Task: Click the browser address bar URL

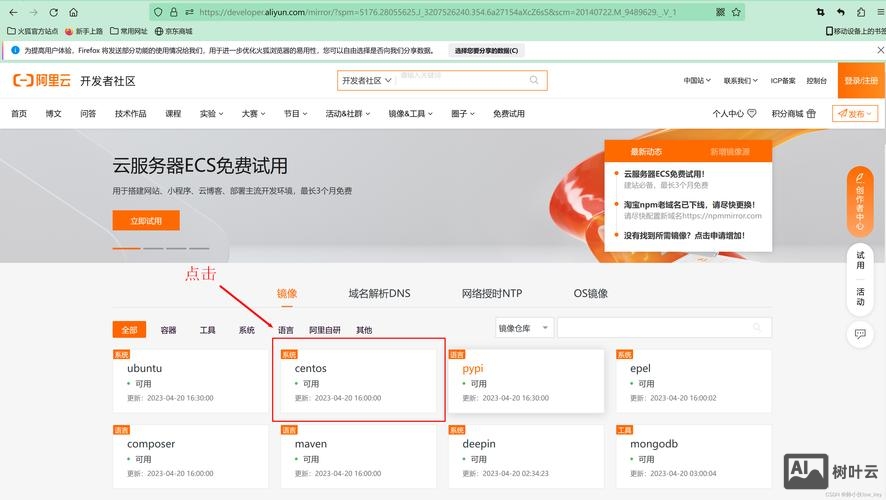Action: pyautogui.click(x=438, y=12)
